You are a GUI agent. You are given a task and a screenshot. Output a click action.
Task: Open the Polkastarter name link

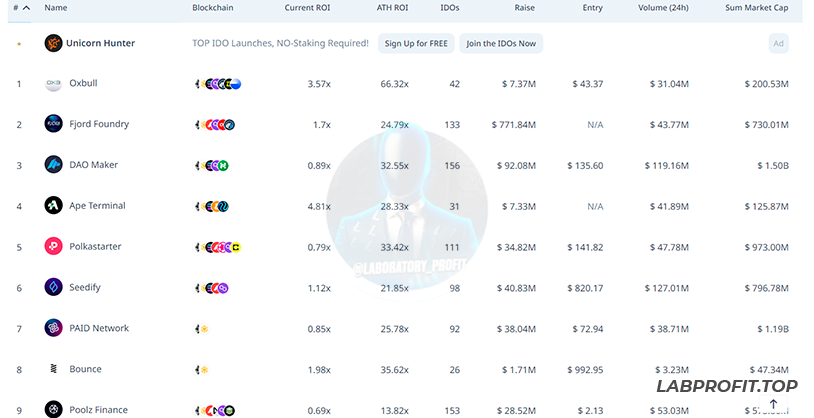(x=95, y=247)
